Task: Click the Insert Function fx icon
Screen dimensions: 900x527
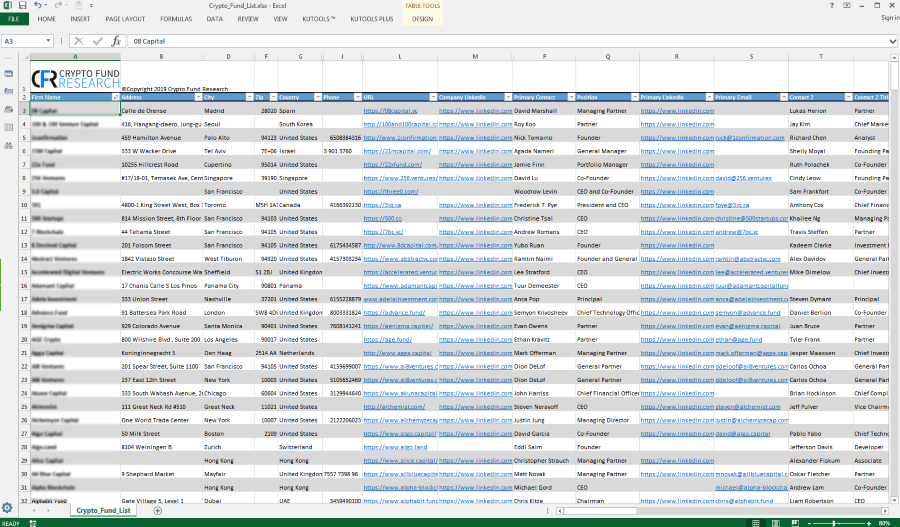Action: 116,41
